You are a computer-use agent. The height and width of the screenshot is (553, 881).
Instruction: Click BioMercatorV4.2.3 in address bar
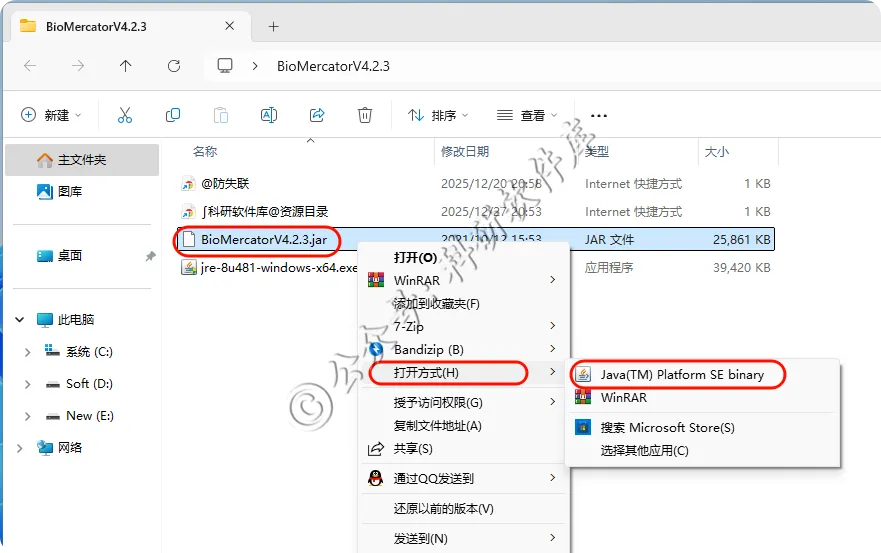pos(333,66)
